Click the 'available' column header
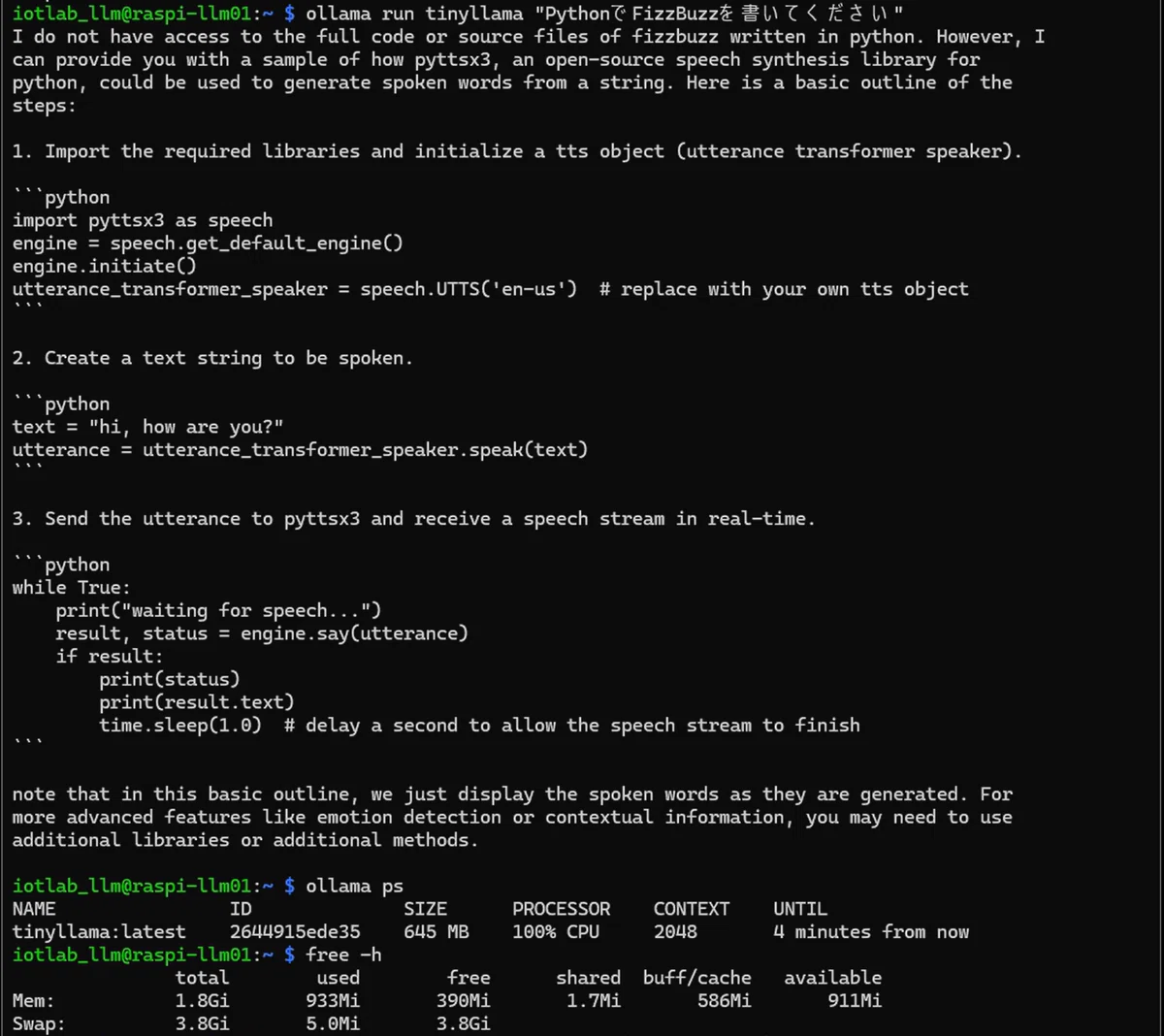1164x1036 pixels. [x=833, y=978]
